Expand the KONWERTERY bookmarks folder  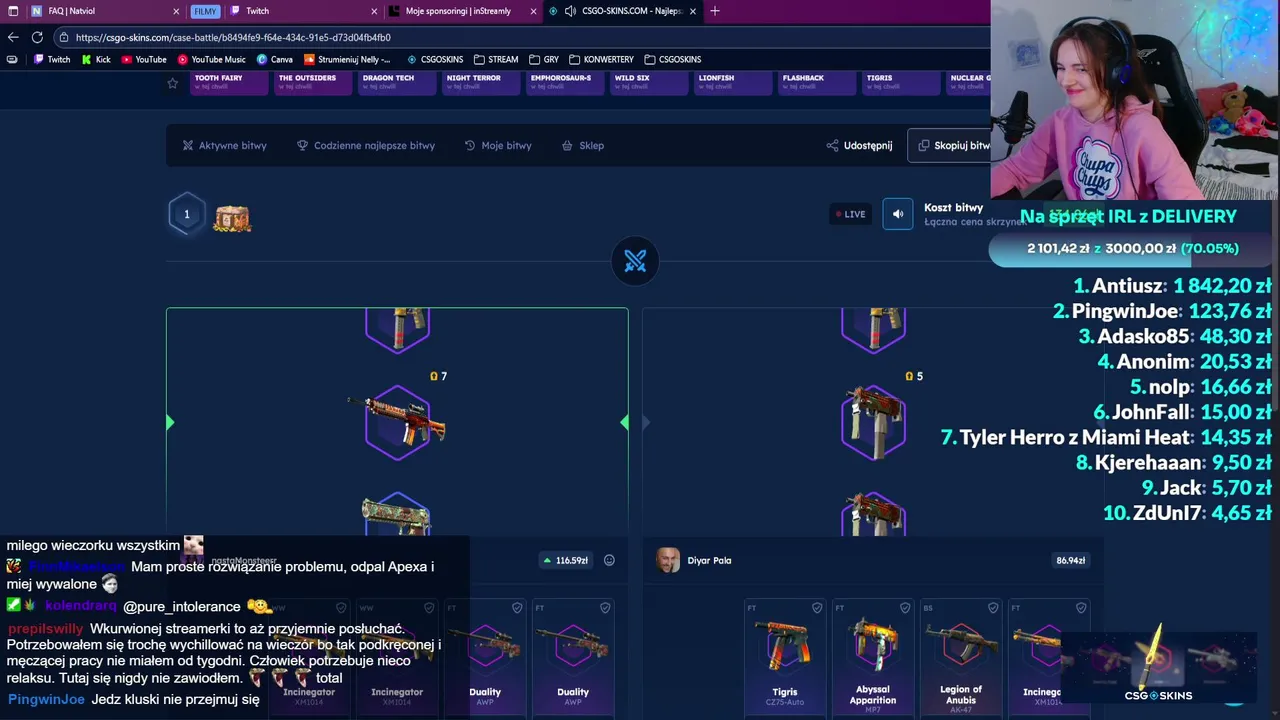tap(602, 59)
